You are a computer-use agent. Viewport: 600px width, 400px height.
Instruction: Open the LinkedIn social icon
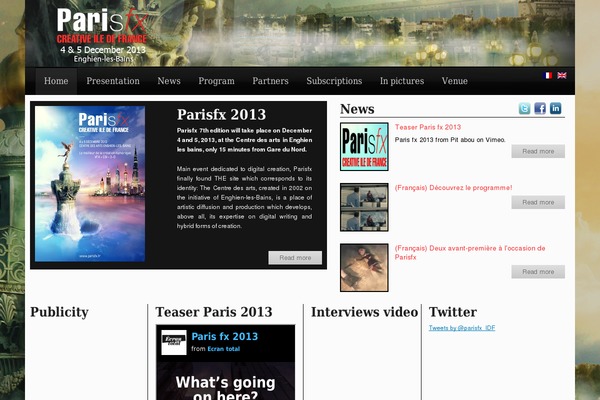point(556,109)
